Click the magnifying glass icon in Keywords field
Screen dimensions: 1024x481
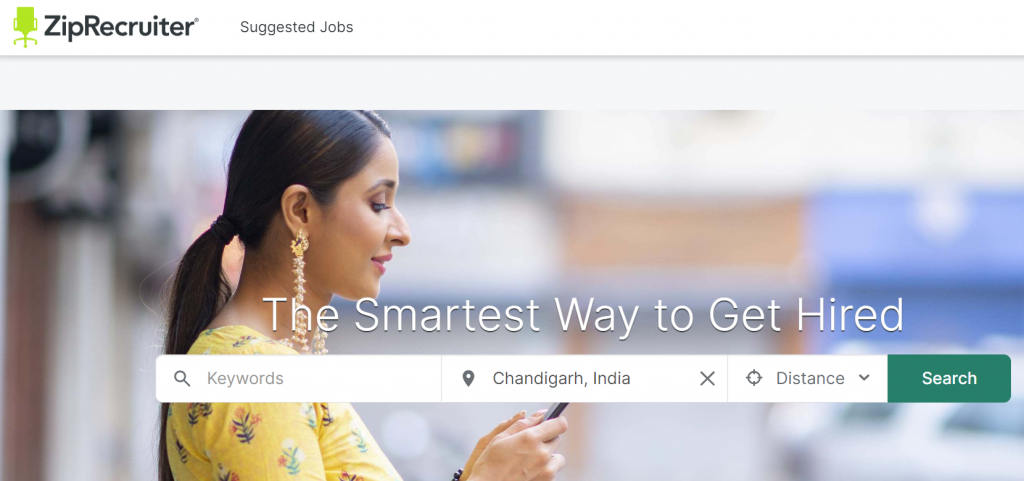click(x=182, y=379)
